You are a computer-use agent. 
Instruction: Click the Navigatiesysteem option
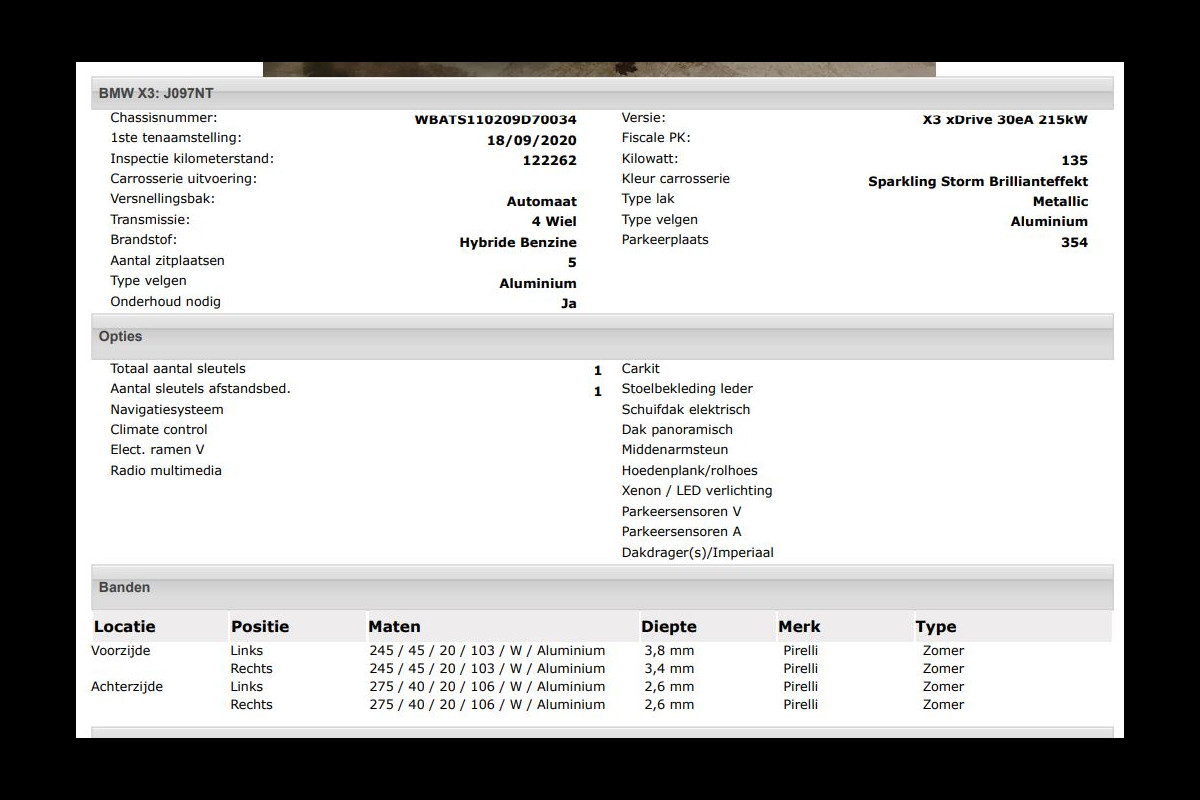click(167, 409)
